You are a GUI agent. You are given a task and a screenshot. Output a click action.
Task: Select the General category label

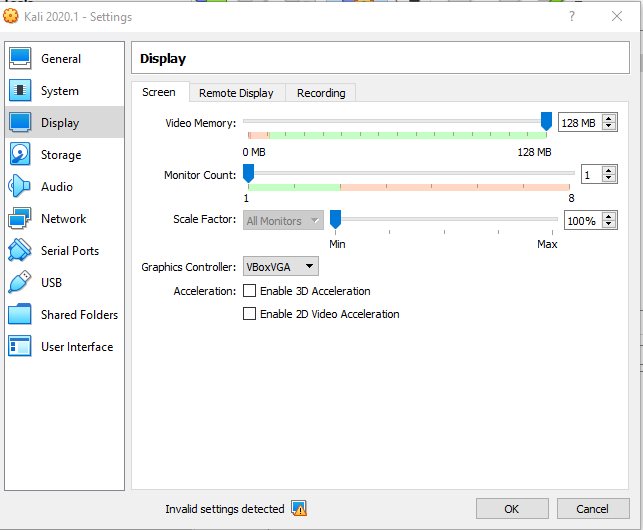pos(61,59)
